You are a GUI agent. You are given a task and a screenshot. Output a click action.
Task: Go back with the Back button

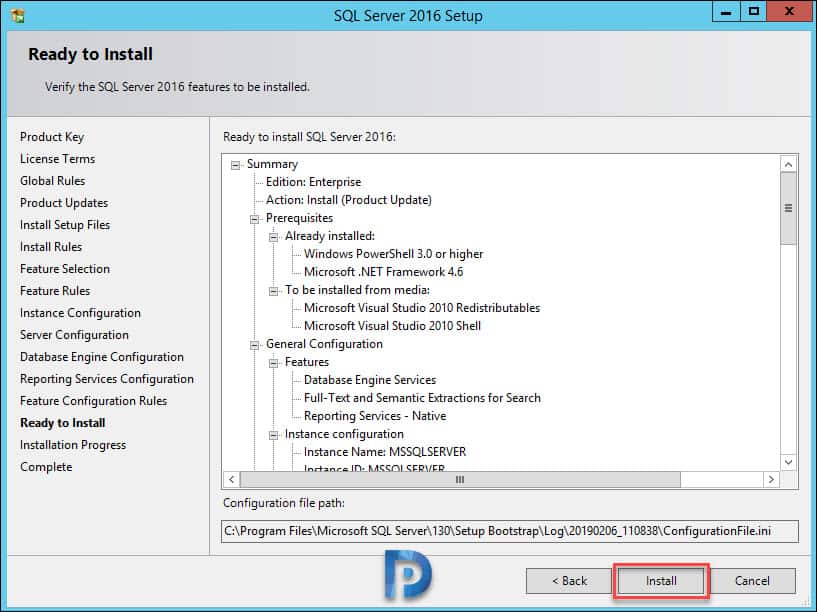coord(569,581)
